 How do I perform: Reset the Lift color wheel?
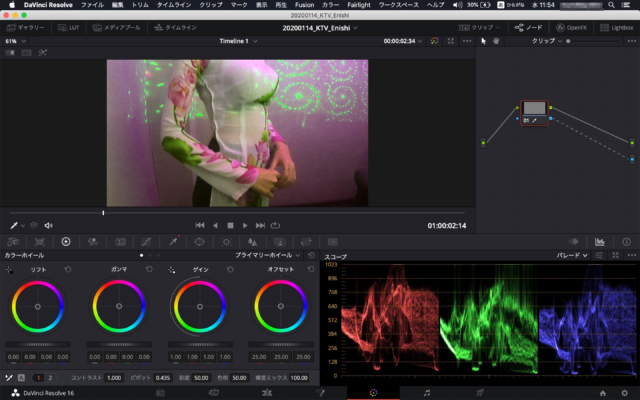tap(68, 270)
